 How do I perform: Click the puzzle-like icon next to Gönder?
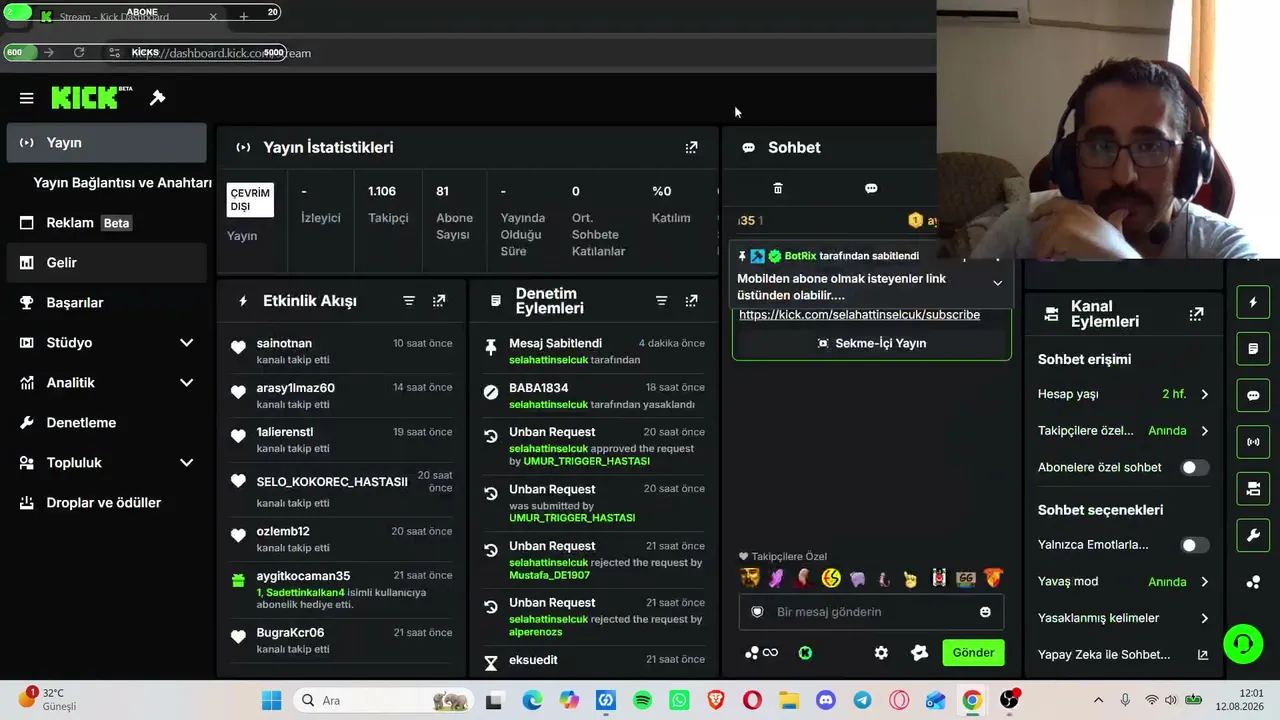click(920, 653)
